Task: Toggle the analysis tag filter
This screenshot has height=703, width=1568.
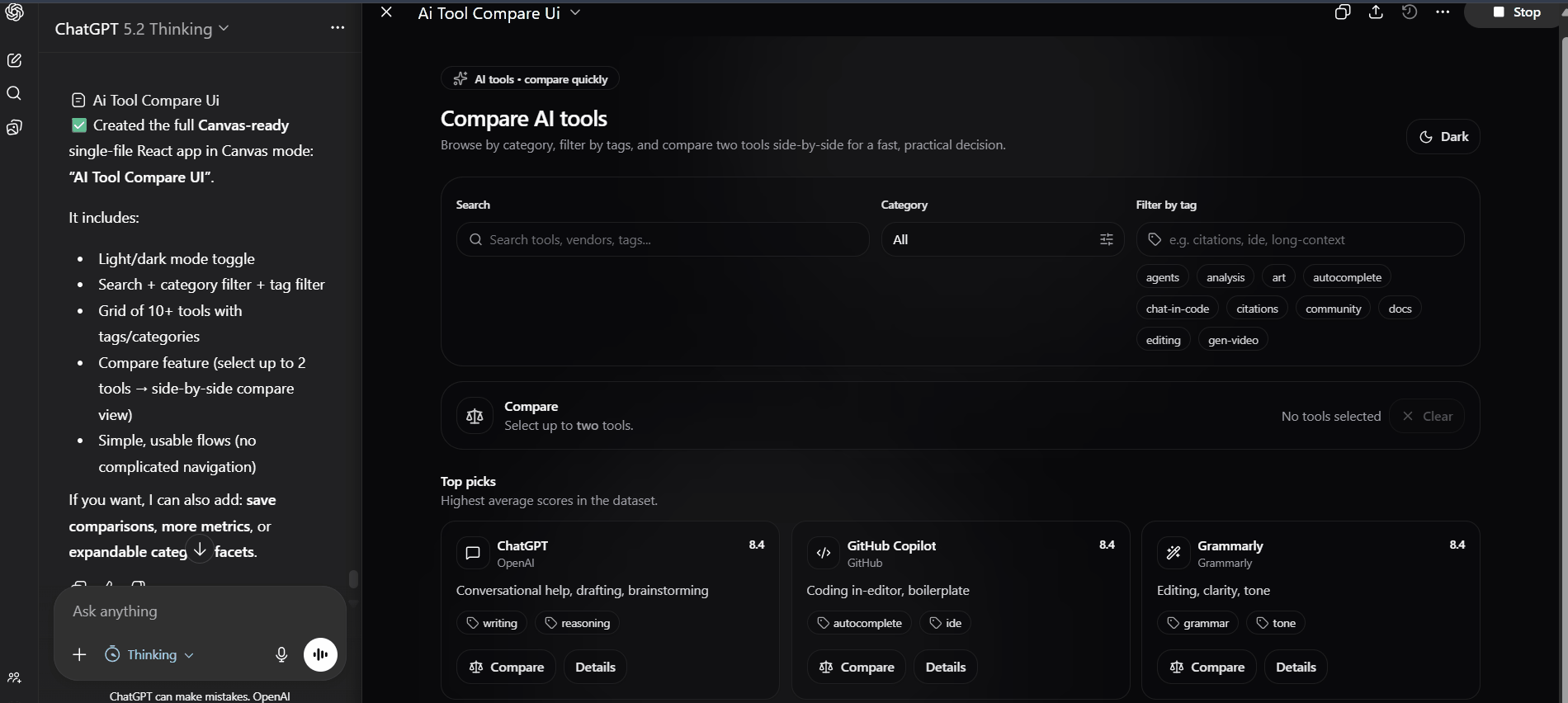Action: tap(1226, 277)
